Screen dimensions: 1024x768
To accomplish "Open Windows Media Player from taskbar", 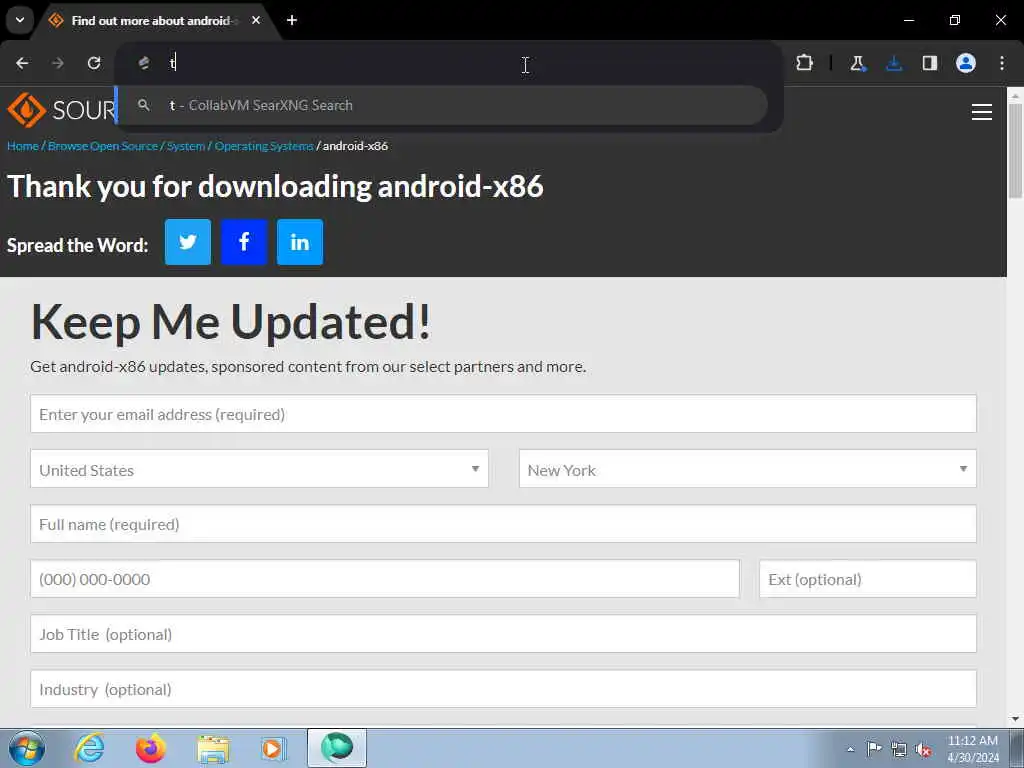I will [273, 749].
